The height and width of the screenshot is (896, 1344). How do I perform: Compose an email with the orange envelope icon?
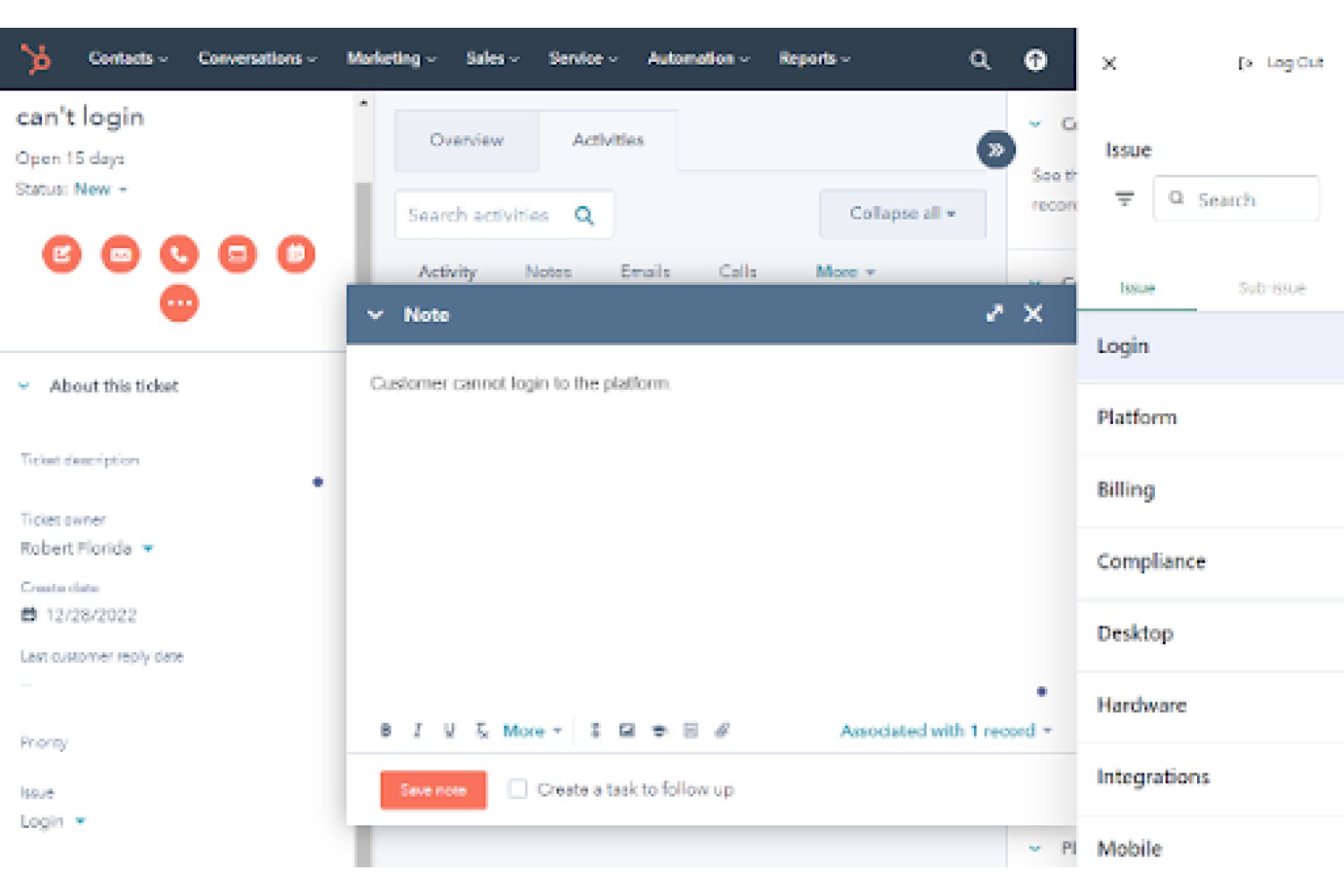pyautogui.click(x=120, y=254)
